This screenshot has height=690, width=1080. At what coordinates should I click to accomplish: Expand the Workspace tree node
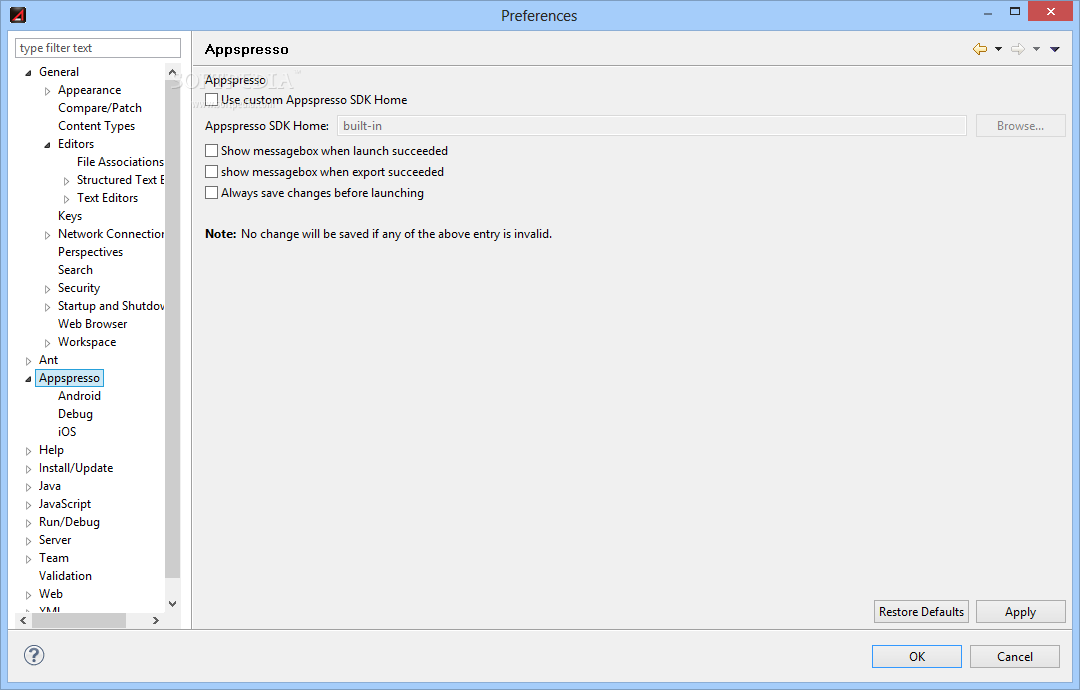48,343
